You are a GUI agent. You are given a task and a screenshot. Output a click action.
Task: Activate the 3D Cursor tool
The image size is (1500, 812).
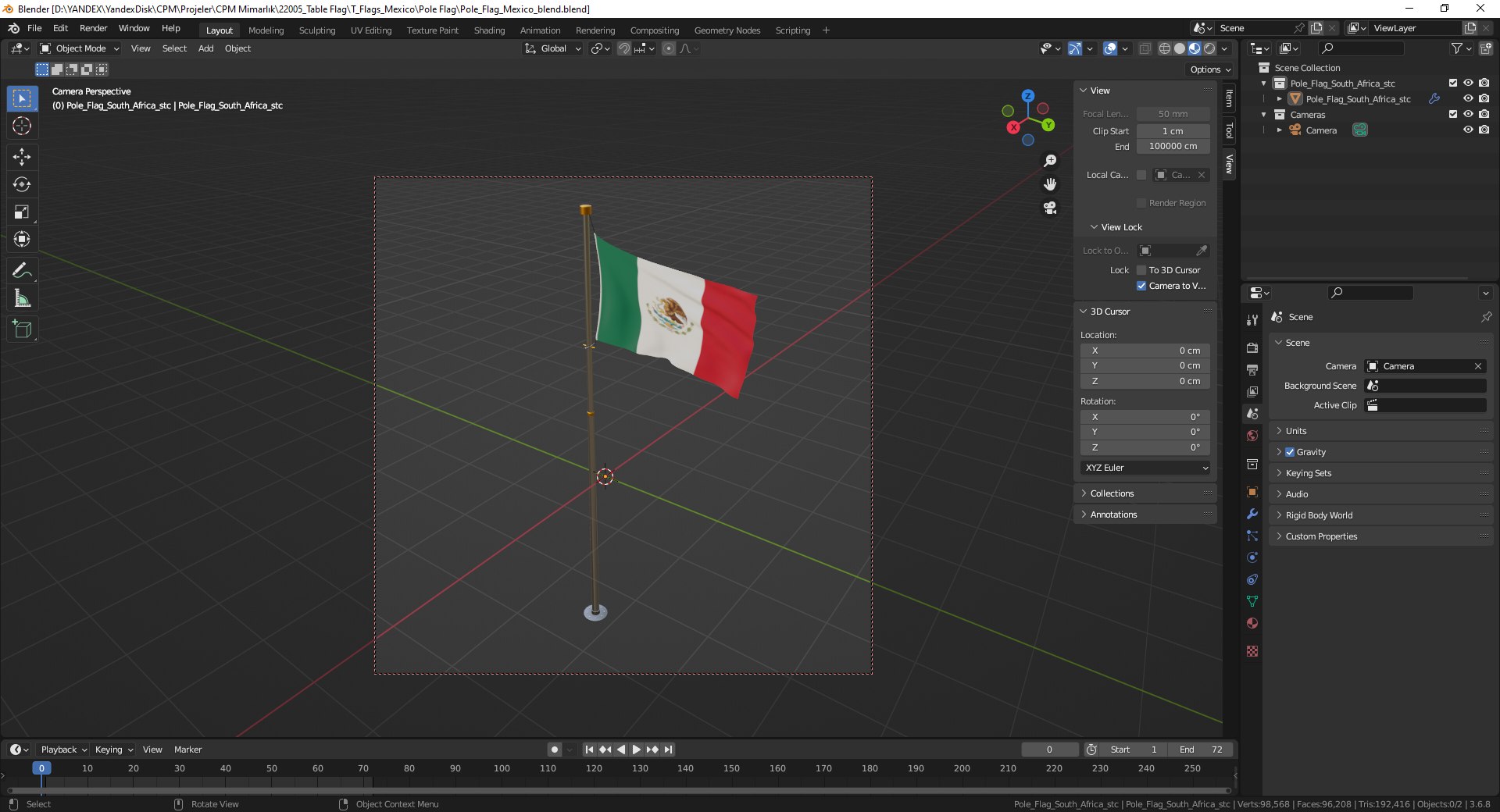point(22,126)
